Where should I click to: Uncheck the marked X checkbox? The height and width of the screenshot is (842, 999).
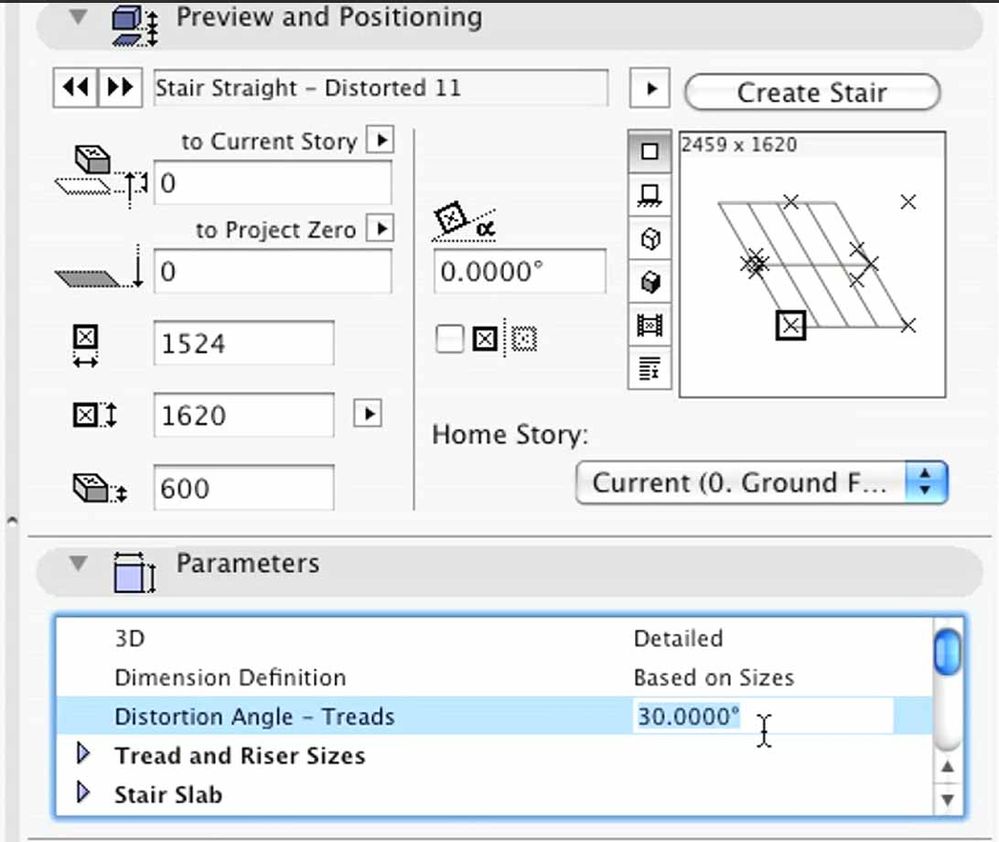(486, 339)
